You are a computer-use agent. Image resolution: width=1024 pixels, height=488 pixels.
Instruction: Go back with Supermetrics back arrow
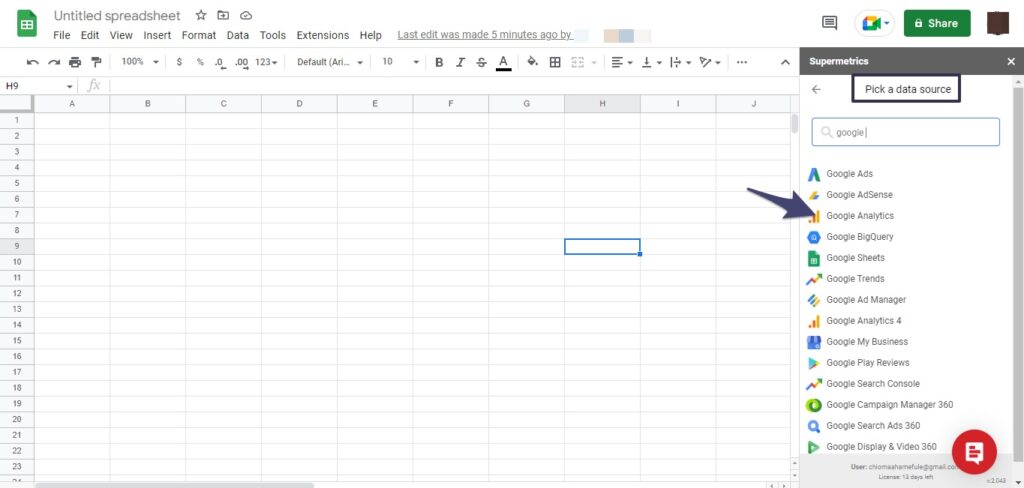click(816, 89)
